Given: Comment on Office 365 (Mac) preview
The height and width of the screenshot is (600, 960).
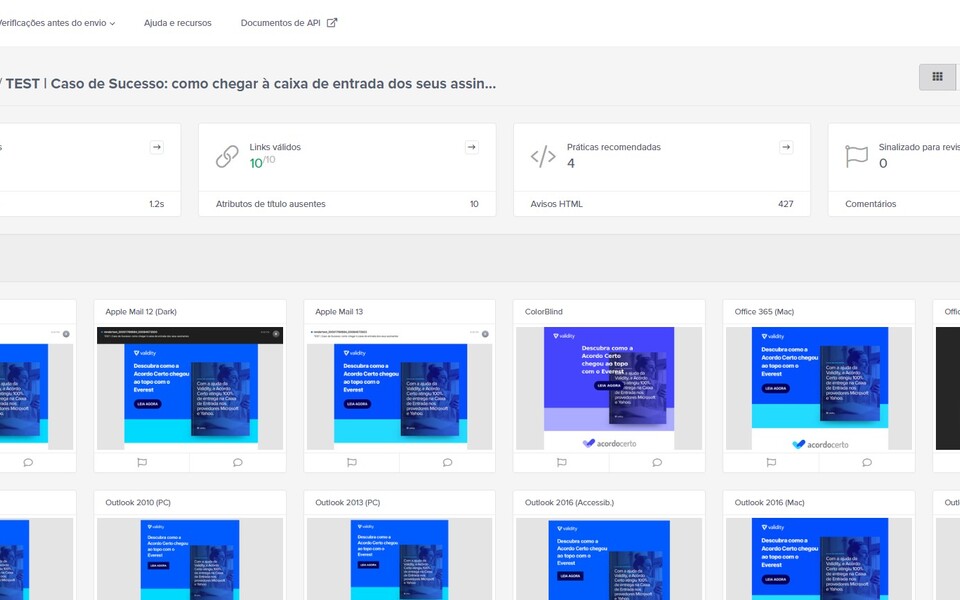Looking at the screenshot, I should 867,462.
